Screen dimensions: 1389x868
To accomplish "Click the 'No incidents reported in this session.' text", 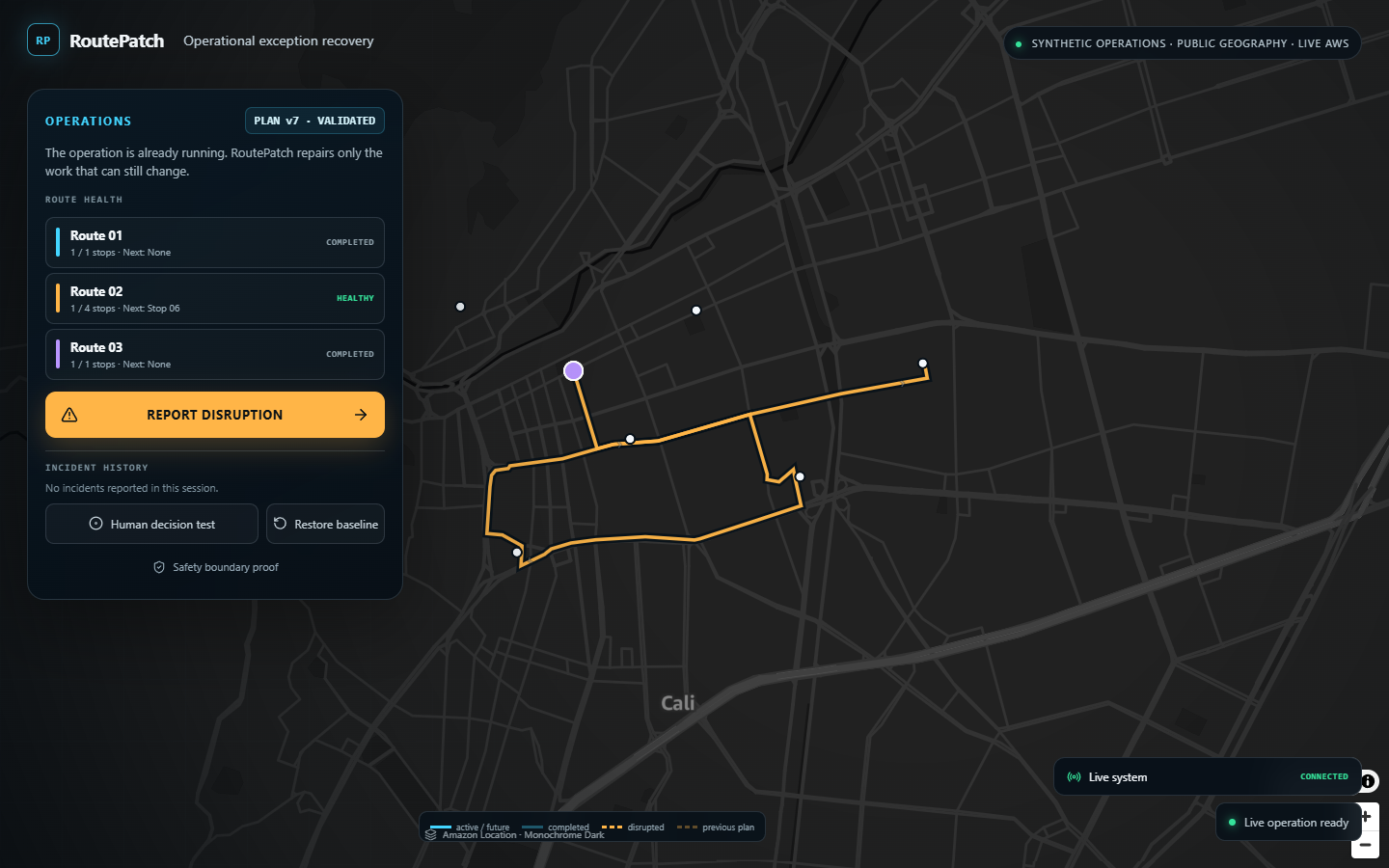I will click(x=132, y=488).
